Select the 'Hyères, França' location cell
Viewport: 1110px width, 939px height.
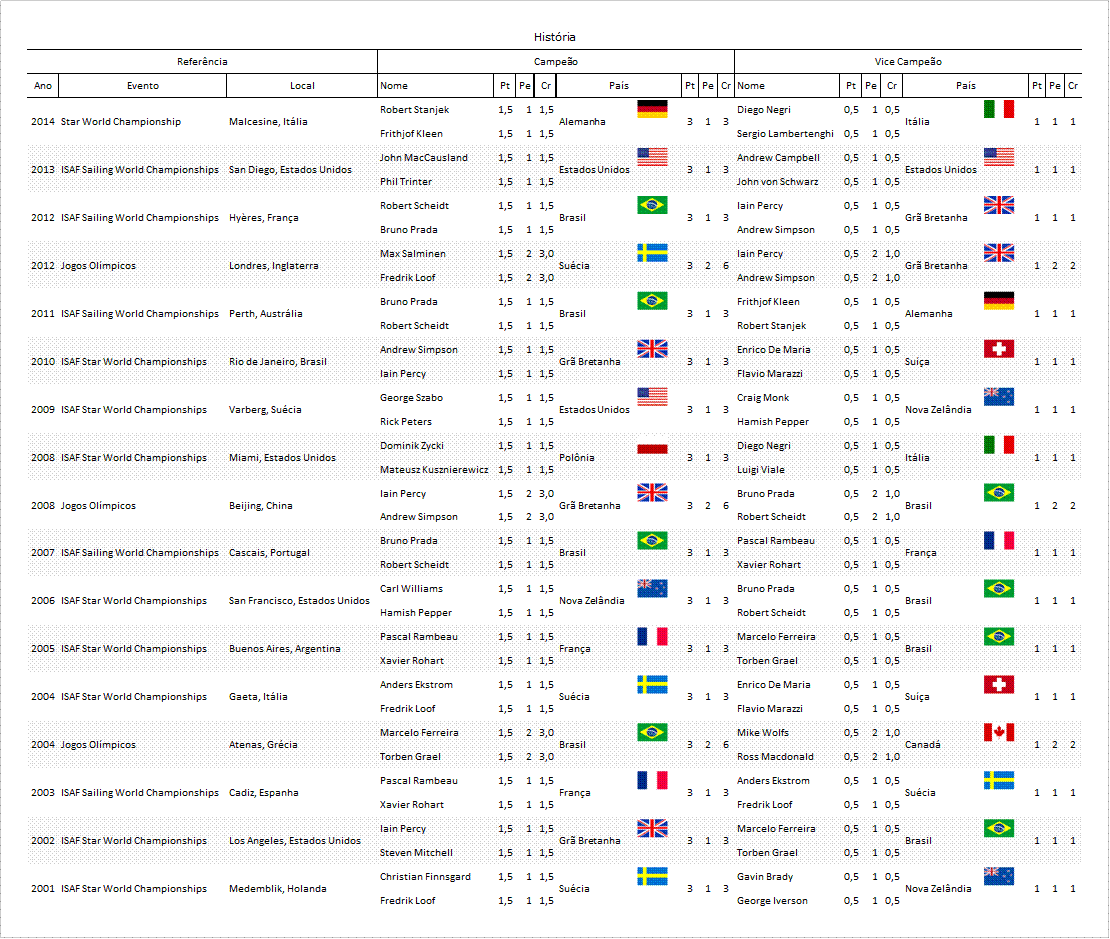coord(264,217)
